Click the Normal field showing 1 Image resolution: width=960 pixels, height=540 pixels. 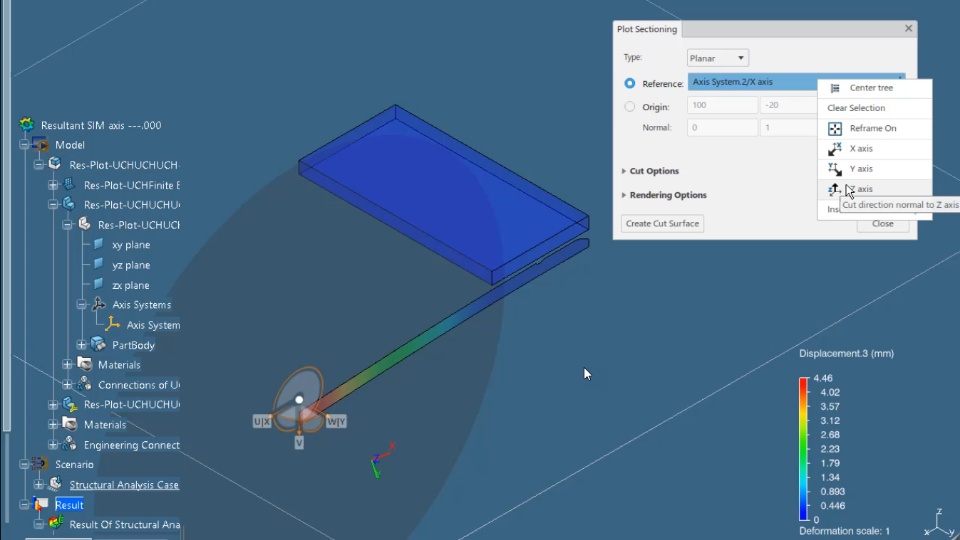789,127
